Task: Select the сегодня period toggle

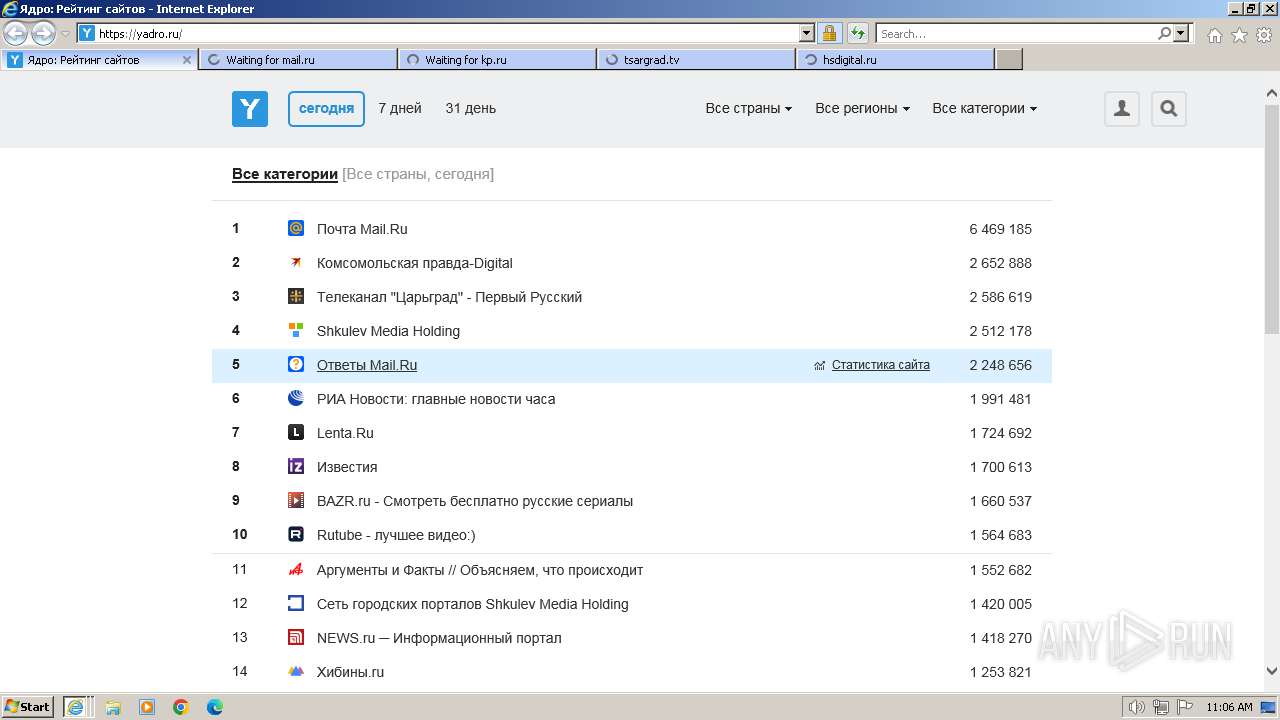Action: [x=326, y=109]
